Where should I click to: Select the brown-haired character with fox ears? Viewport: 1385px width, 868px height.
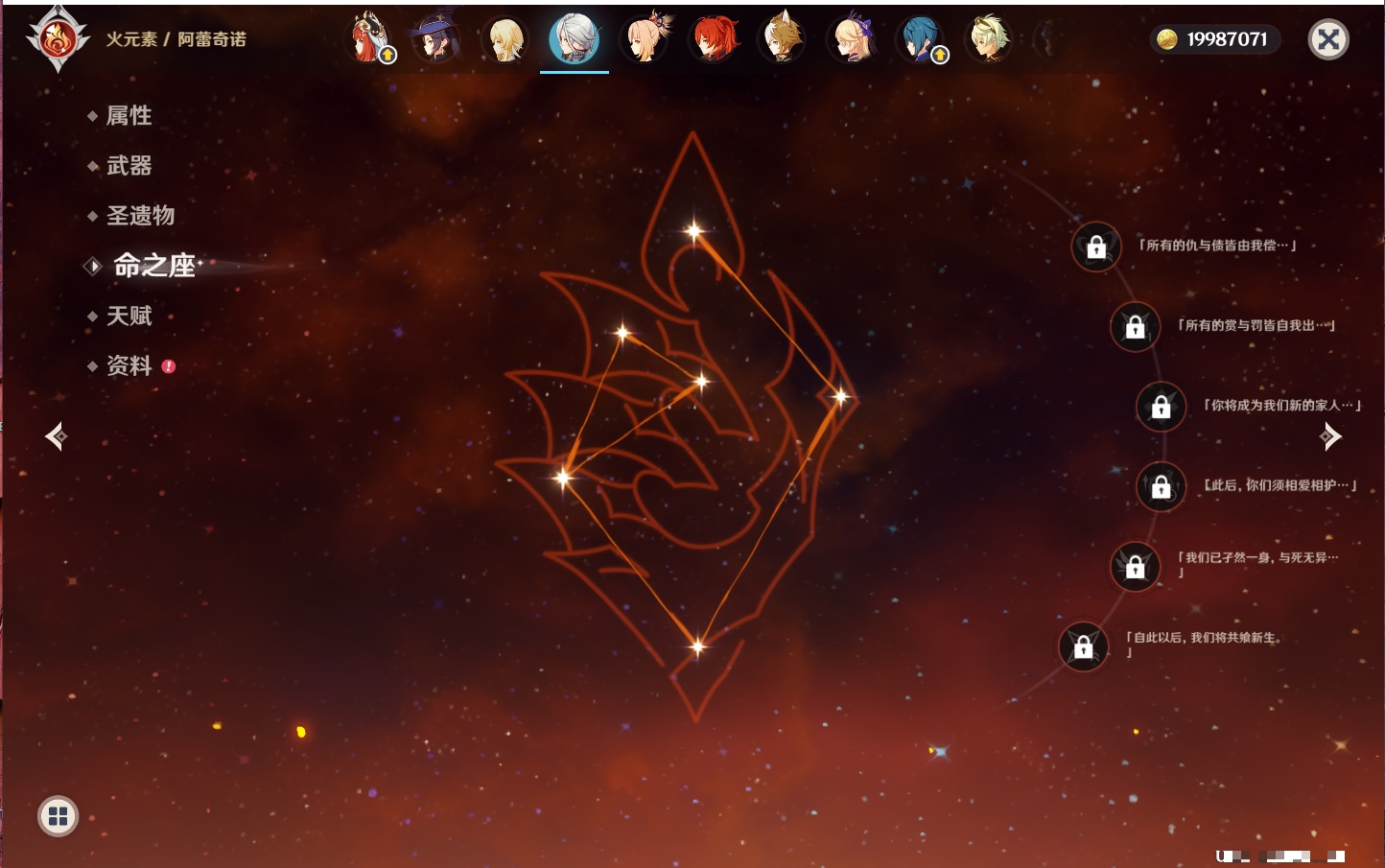coord(783,39)
